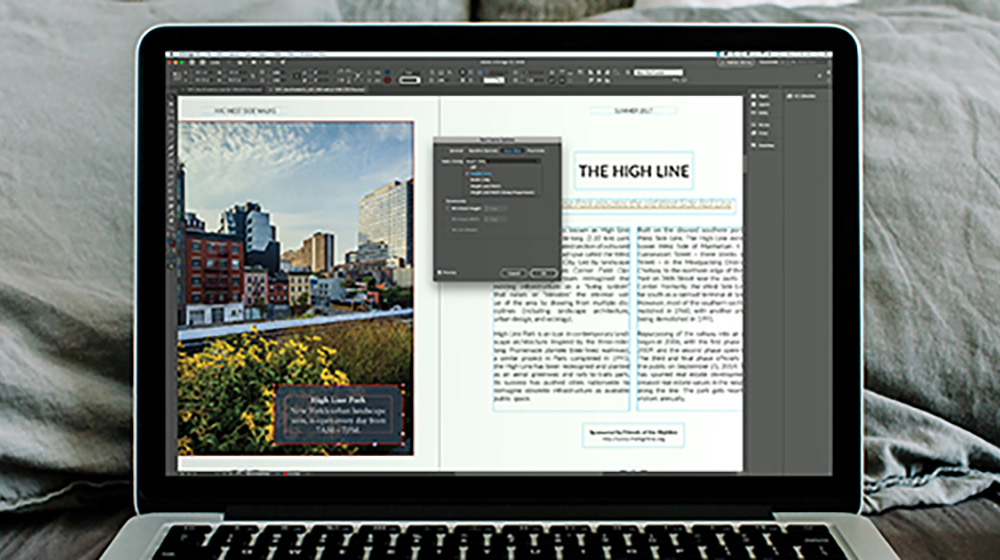This screenshot has height=560, width=1000.
Task: Open the Auto-Sizing dropdown field
Action: (503, 161)
